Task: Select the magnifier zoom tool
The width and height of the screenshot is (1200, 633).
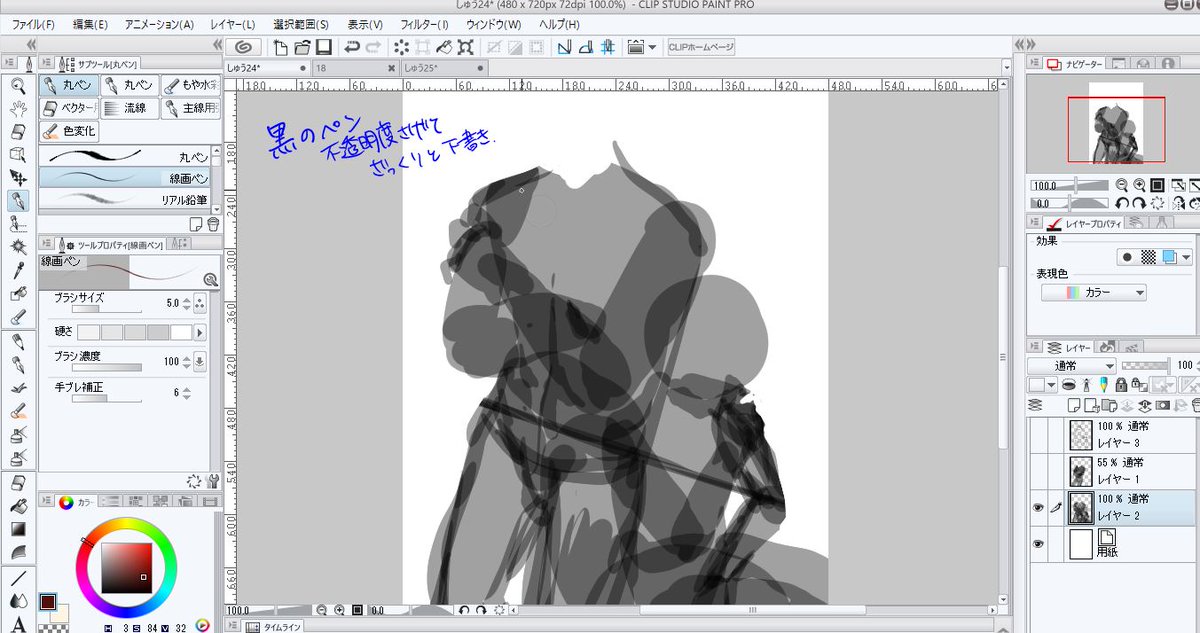Action: [18, 86]
